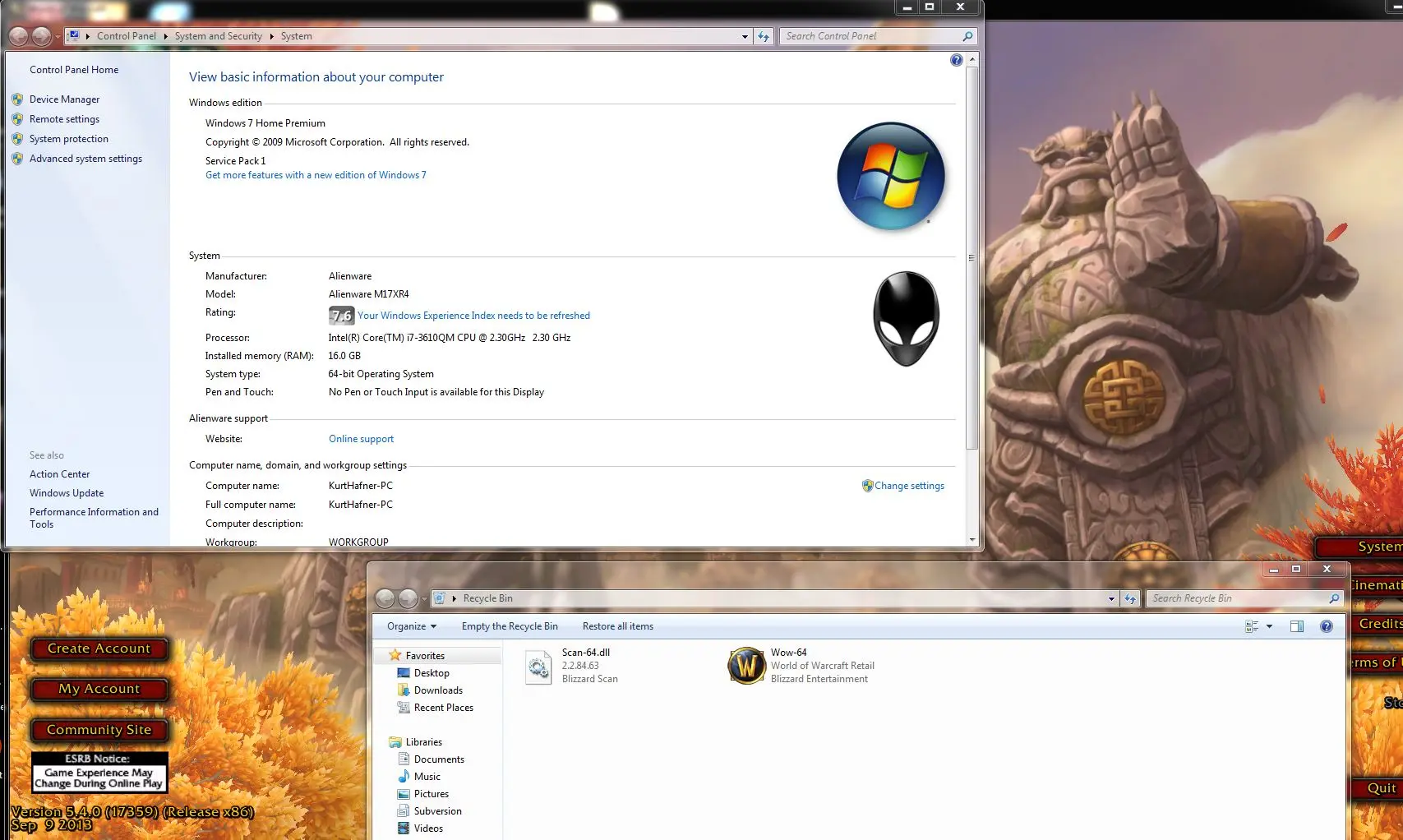Click scroll down arrow in System window
The height and width of the screenshot is (840, 1403).
971,540
